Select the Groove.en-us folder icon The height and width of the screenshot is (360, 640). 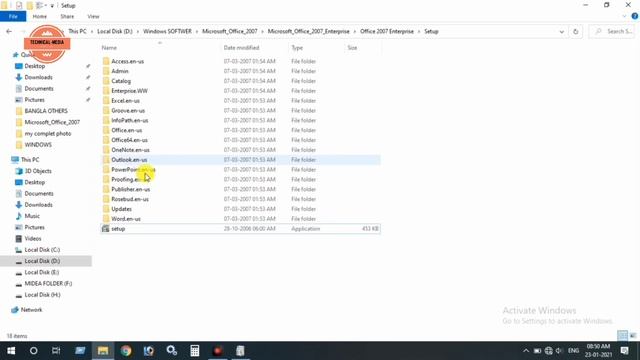pos(106,111)
